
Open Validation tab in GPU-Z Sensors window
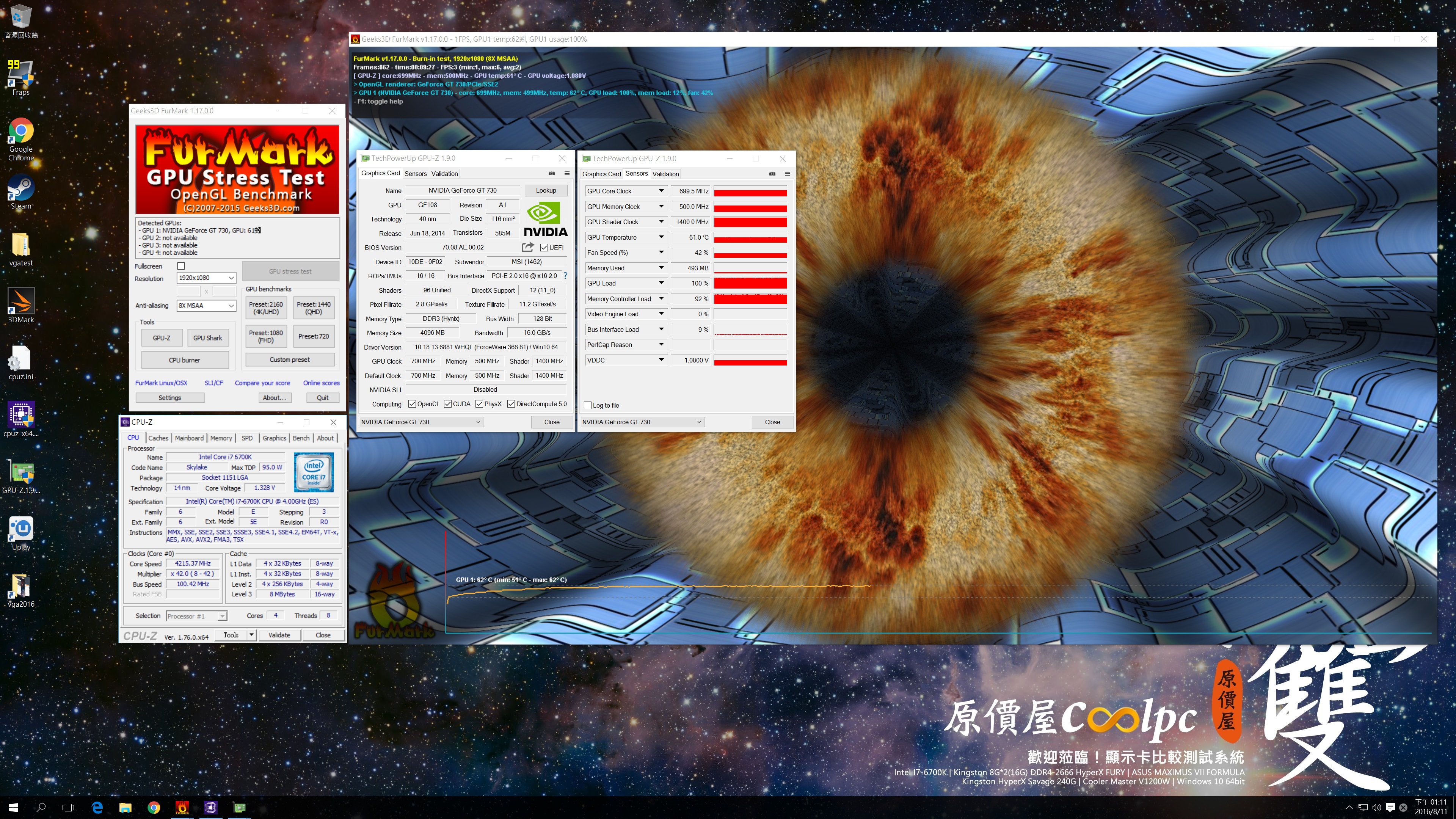[666, 174]
